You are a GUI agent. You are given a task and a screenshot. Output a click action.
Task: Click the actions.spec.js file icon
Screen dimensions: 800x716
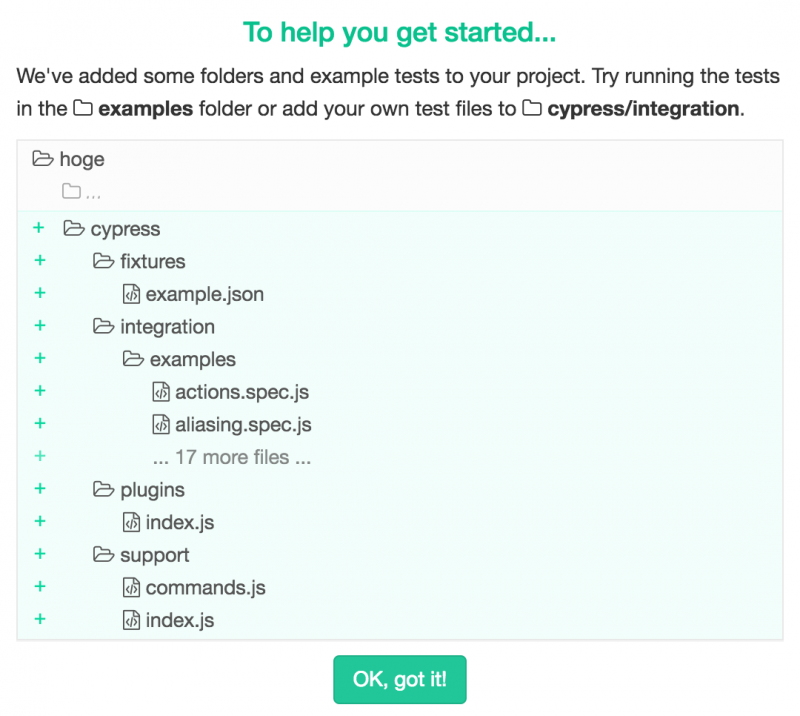tap(161, 392)
